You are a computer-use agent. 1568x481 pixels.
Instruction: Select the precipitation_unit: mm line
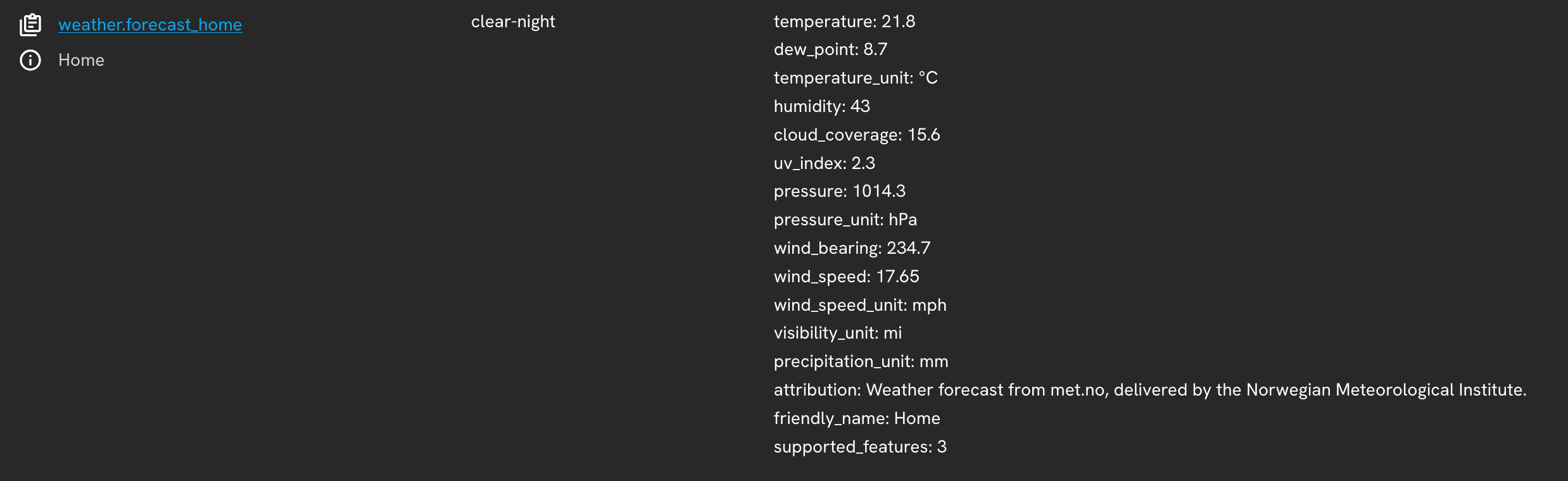pos(861,361)
